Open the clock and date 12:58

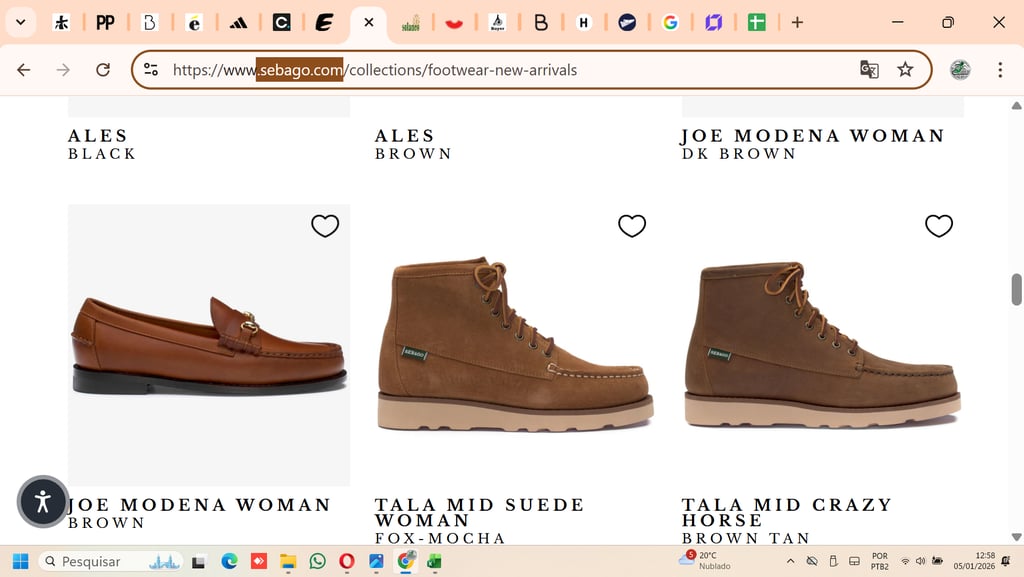974,561
